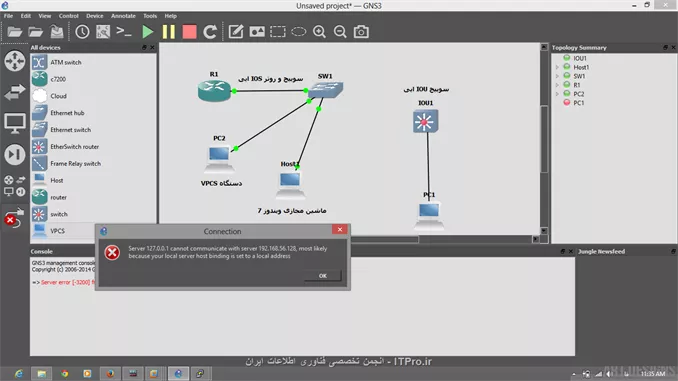Expand R1 in Topology Summary

pyautogui.click(x=557, y=85)
